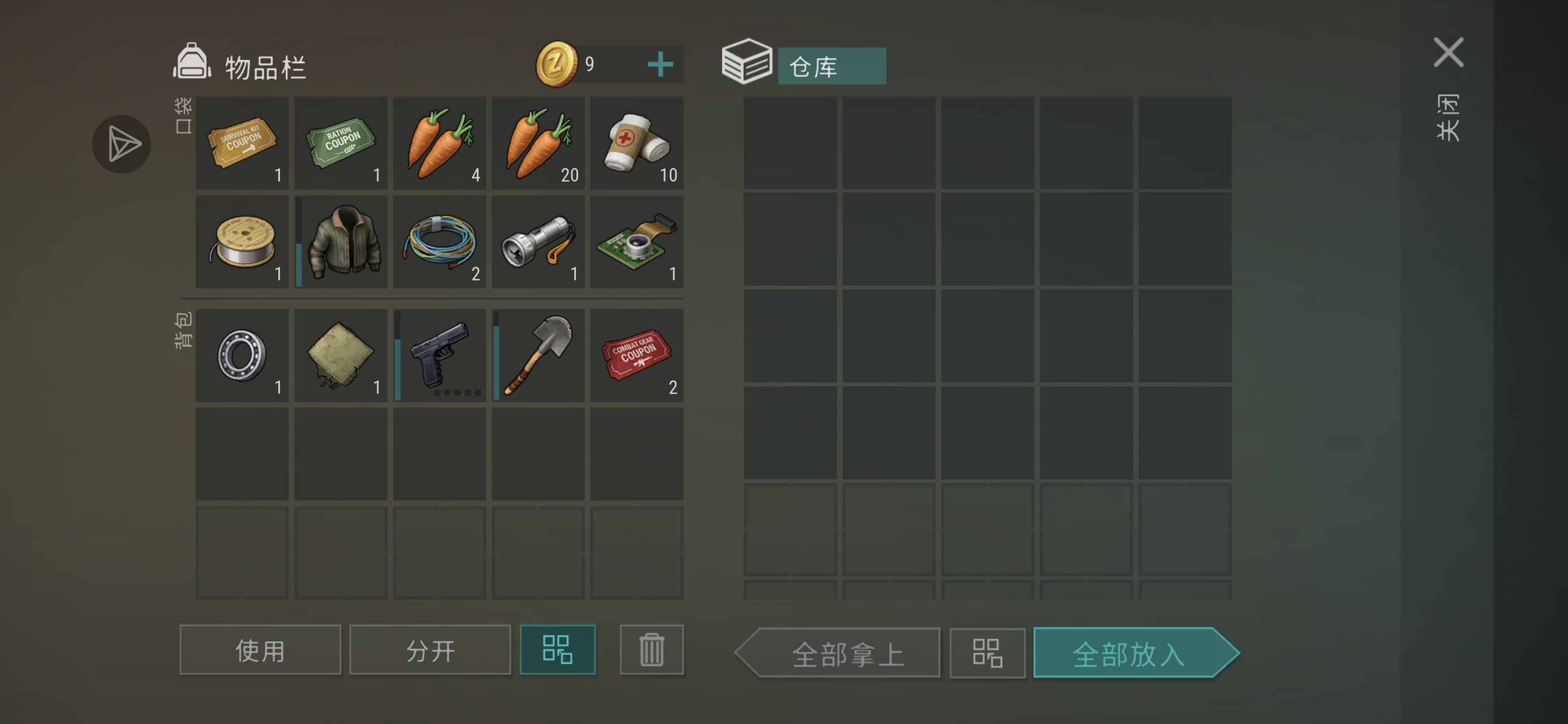This screenshot has width=1568, height=724.
Task: Delete item with the trash can button
Action: pos(652,650)
